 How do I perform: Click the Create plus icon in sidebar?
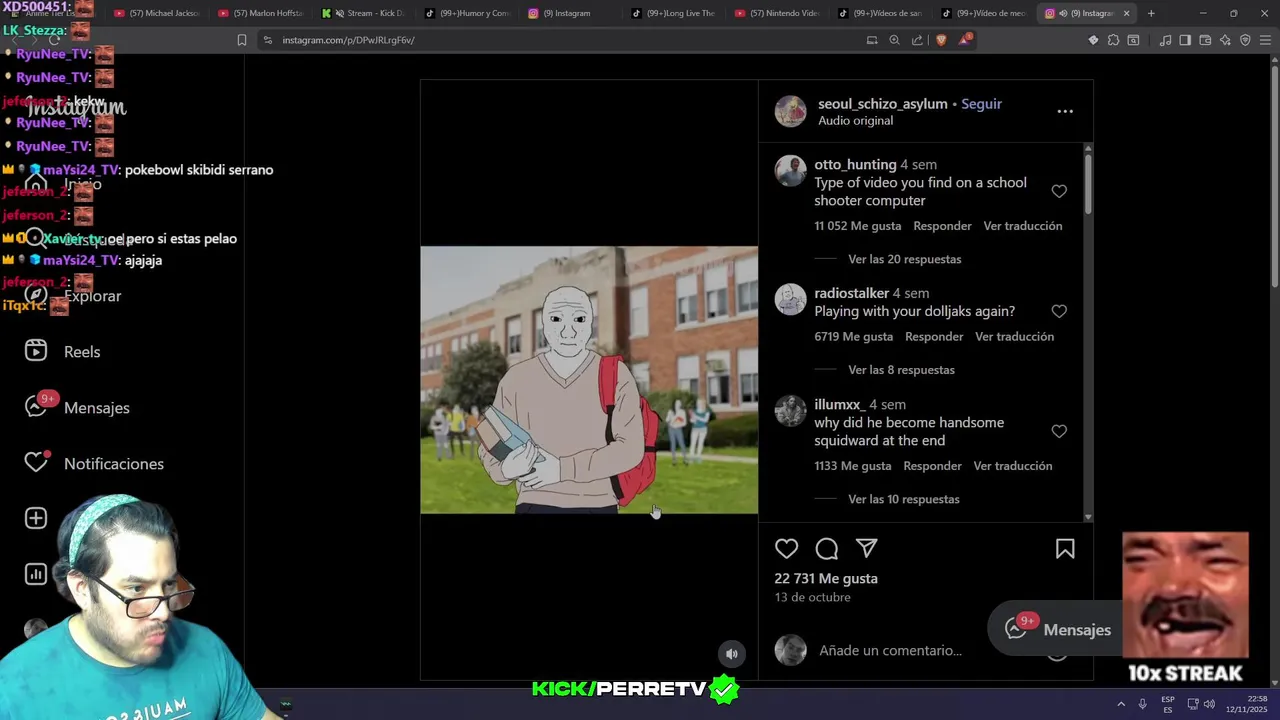36,518
